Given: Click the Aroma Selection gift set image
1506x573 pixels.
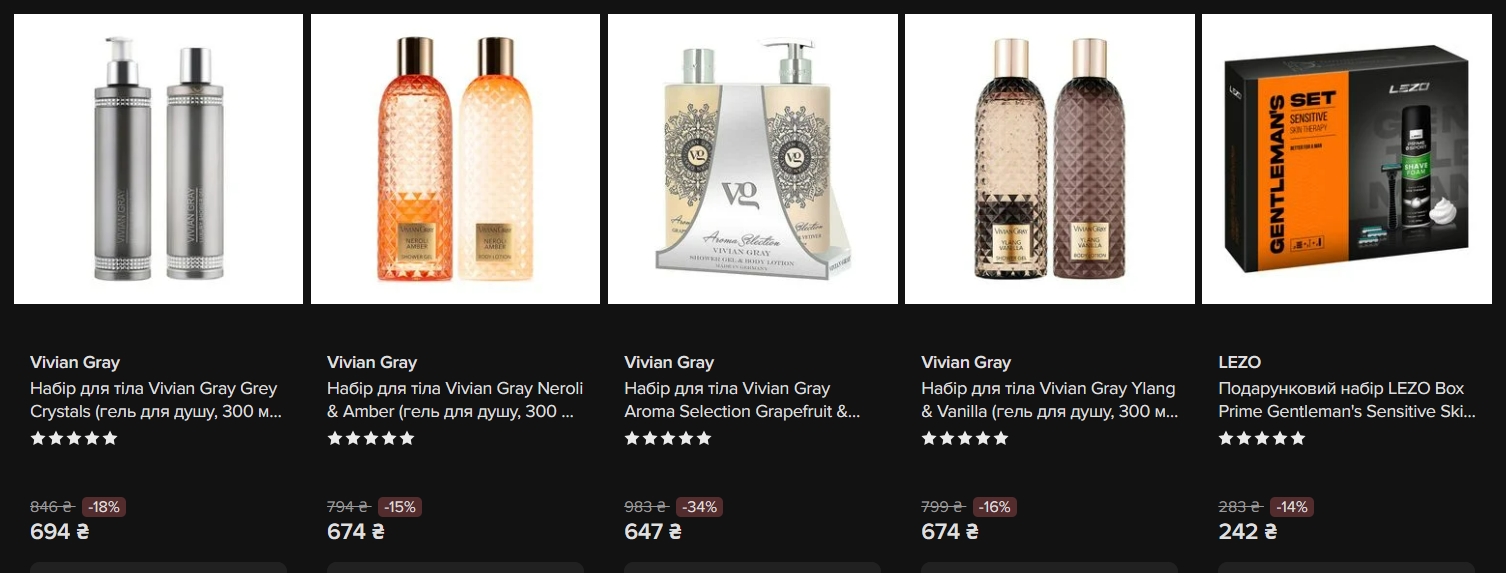Looking at the screenshot, I should pyautogui.click(x=753, y=159).
